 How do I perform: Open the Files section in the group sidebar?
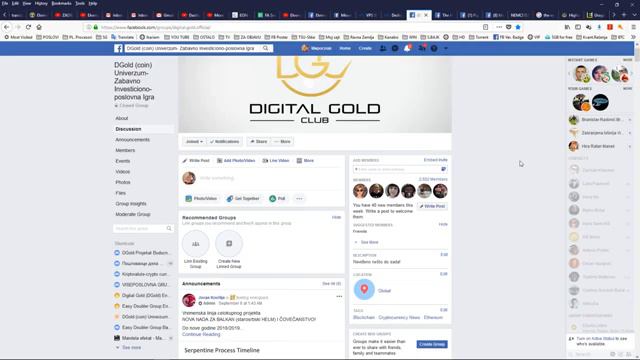coord(120,193)
